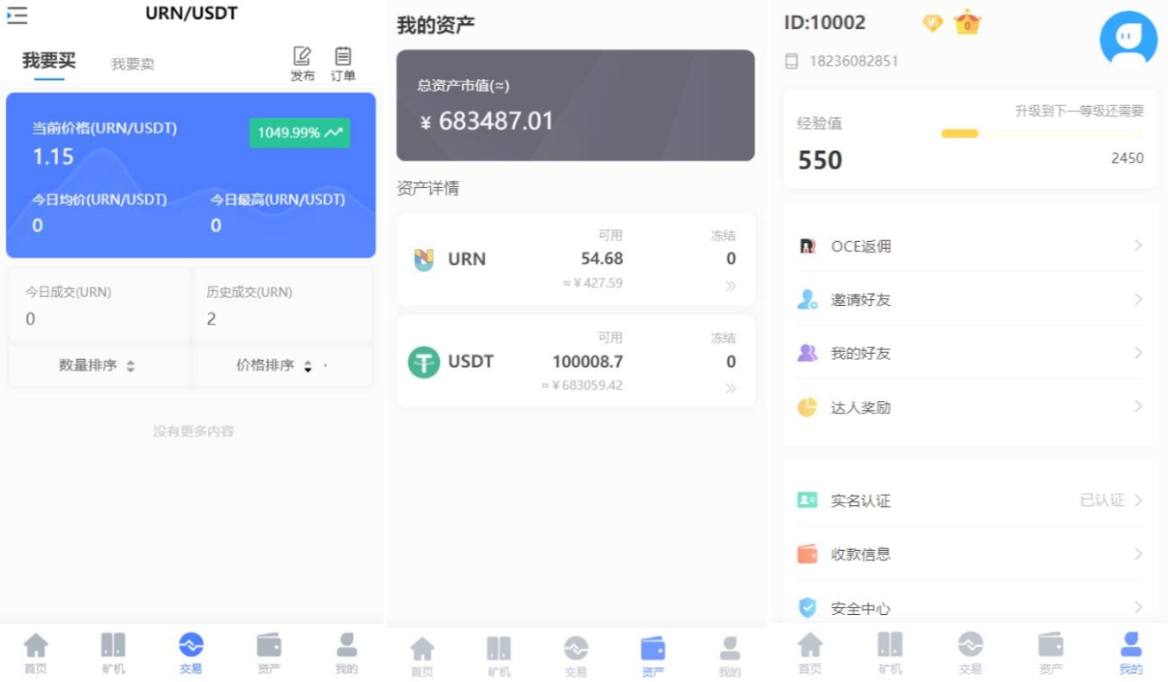This screenshot has width=1168, height=682.
Task: Open 资产 assets in trading screen nav
Action: coord(269,653)
